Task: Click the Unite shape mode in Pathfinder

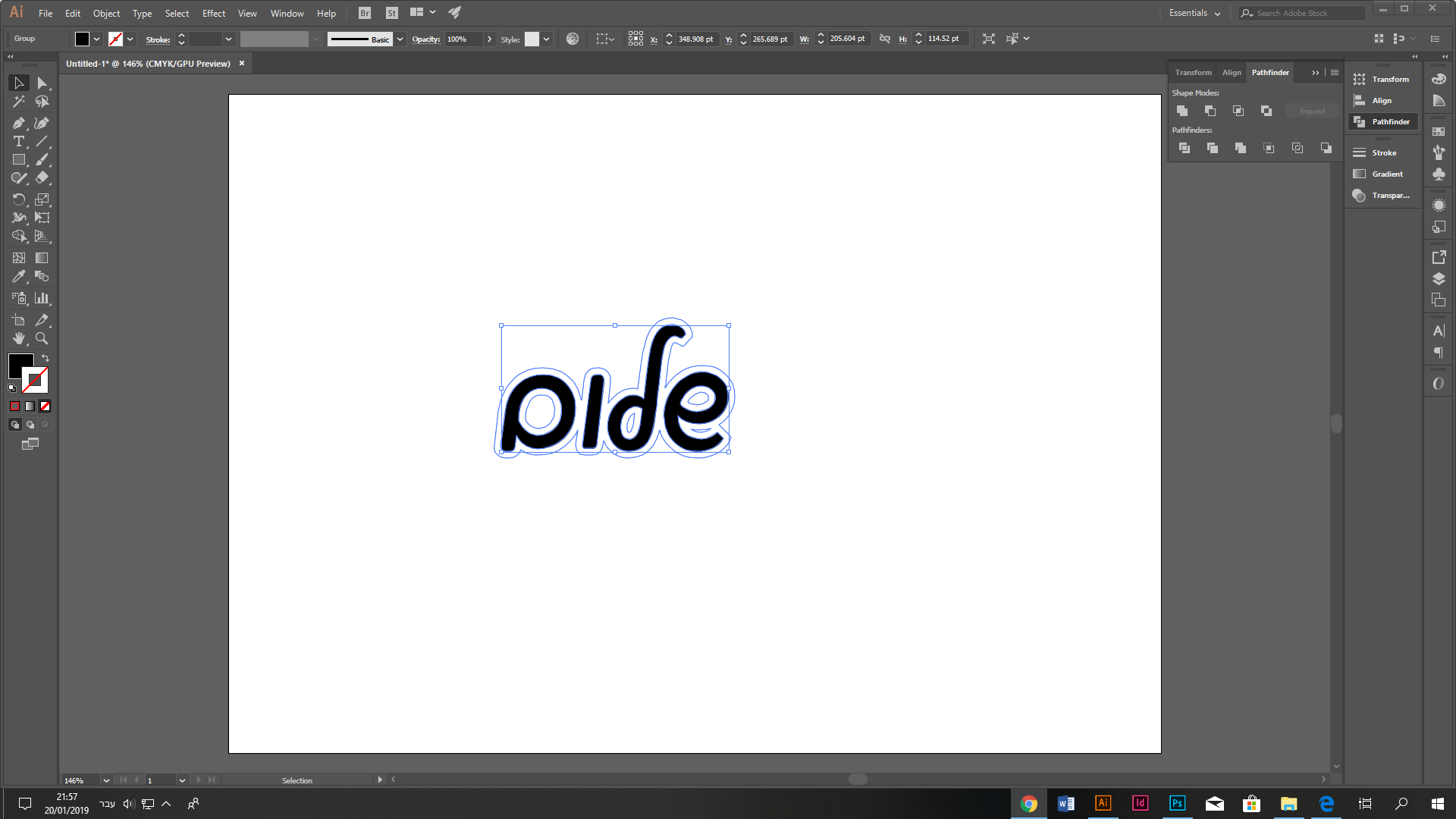Action: pyautogui.click(x=1182, y=111)
